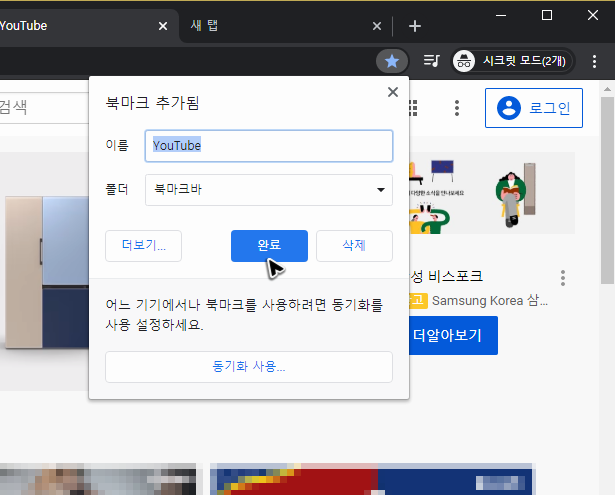Click the incognito mode badge 시크릿 모드(2개)
This screenshot has width=615, height=495.
coord(513,61)
